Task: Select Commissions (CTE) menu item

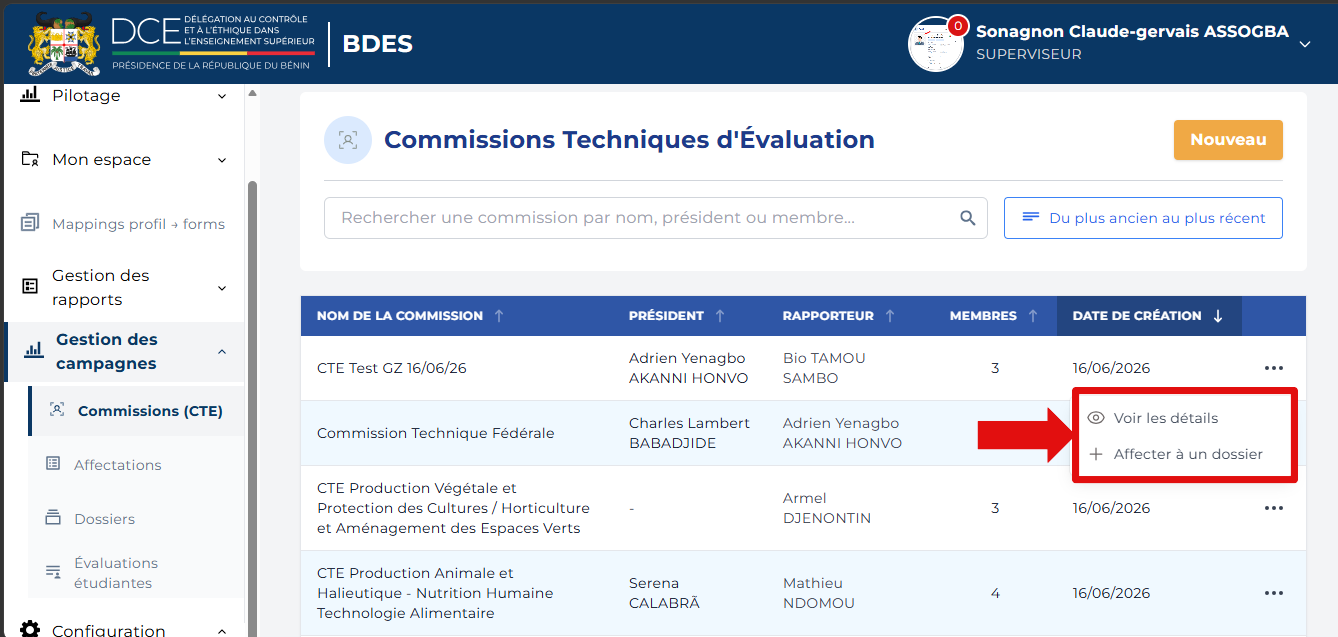Action: [136, 411]
